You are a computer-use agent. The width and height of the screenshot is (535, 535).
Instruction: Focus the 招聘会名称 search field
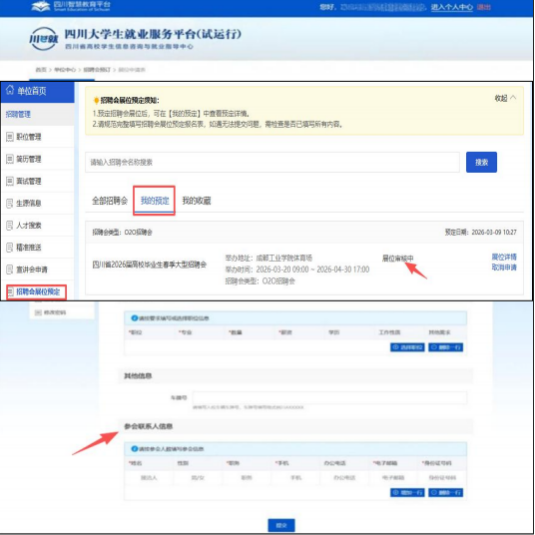coord(272,162)
